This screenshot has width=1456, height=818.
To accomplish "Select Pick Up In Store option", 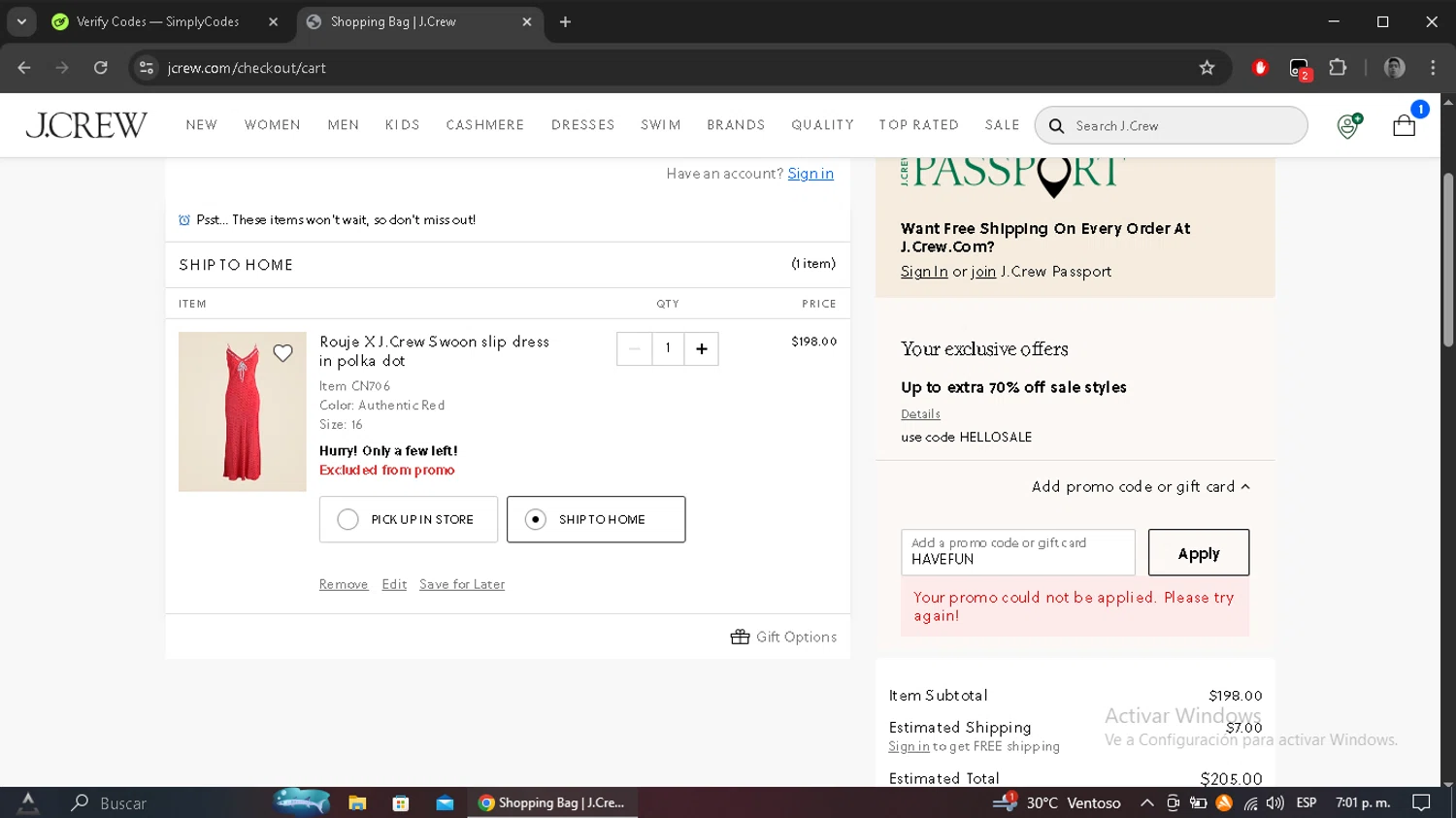I will click(409, 519).
